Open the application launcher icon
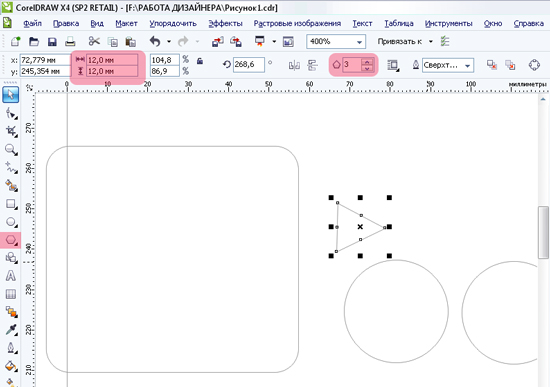Viewport: 550px width, 387px height. 260,41
